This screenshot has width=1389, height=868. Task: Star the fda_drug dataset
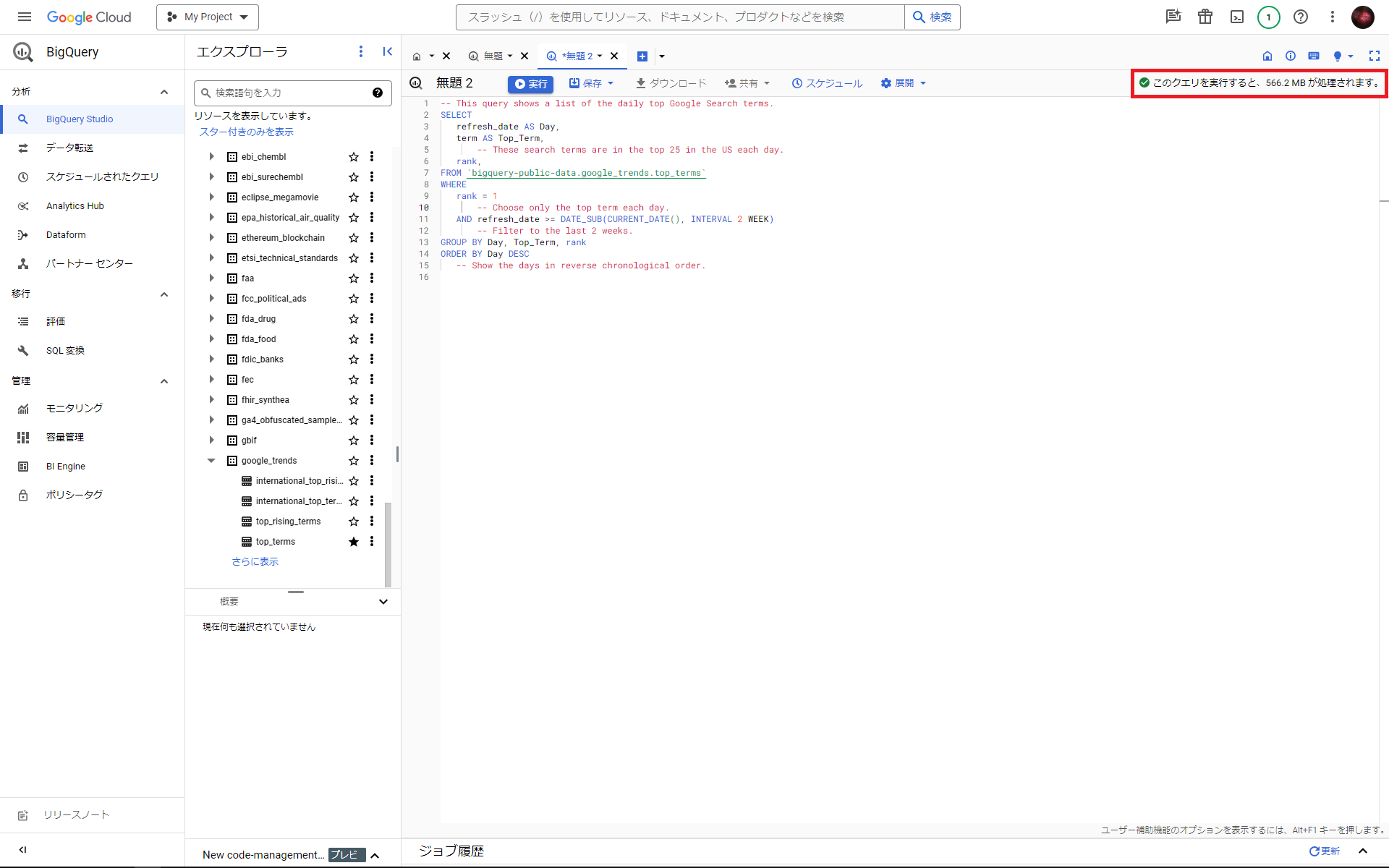[x=354, y=318]
